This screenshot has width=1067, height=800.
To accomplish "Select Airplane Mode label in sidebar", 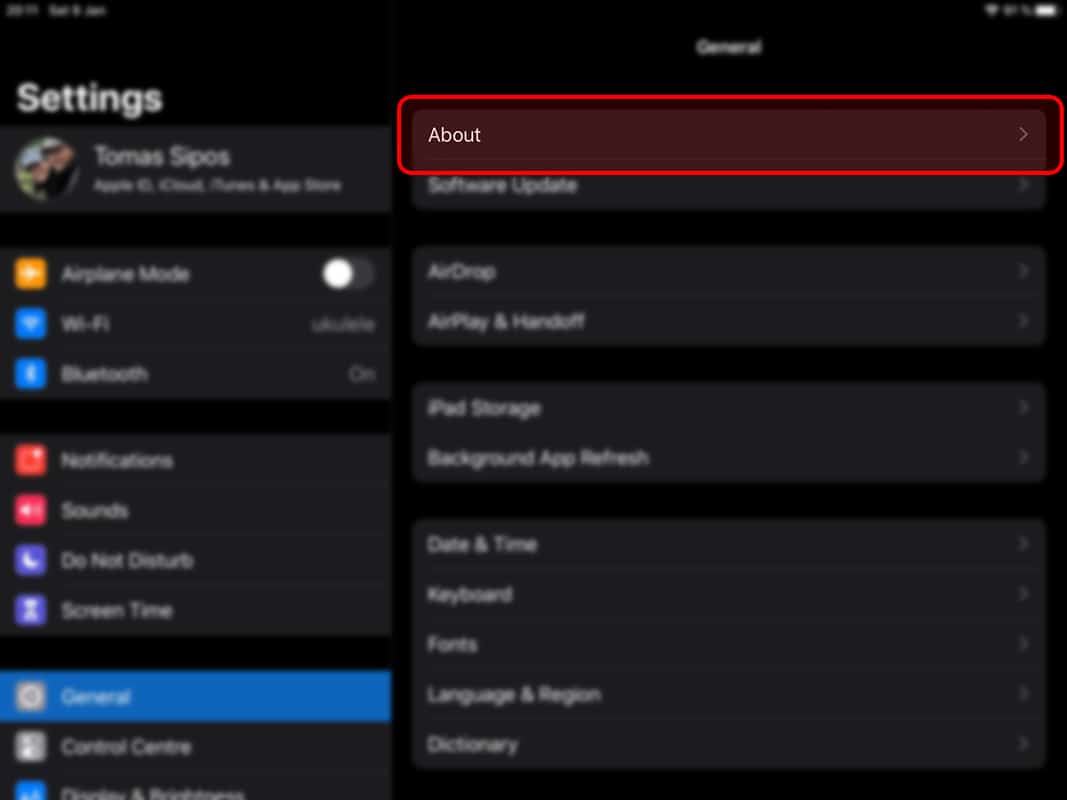I will (126, 274).
